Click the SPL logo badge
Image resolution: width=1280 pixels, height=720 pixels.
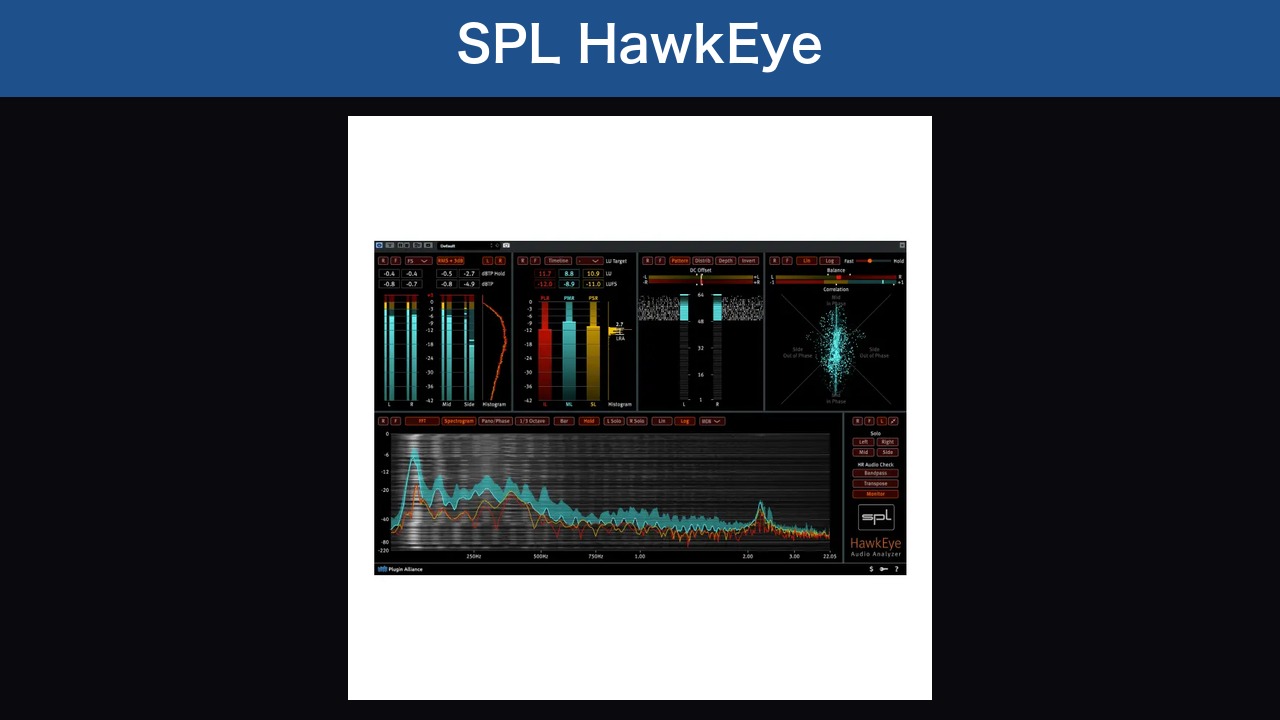876,517
